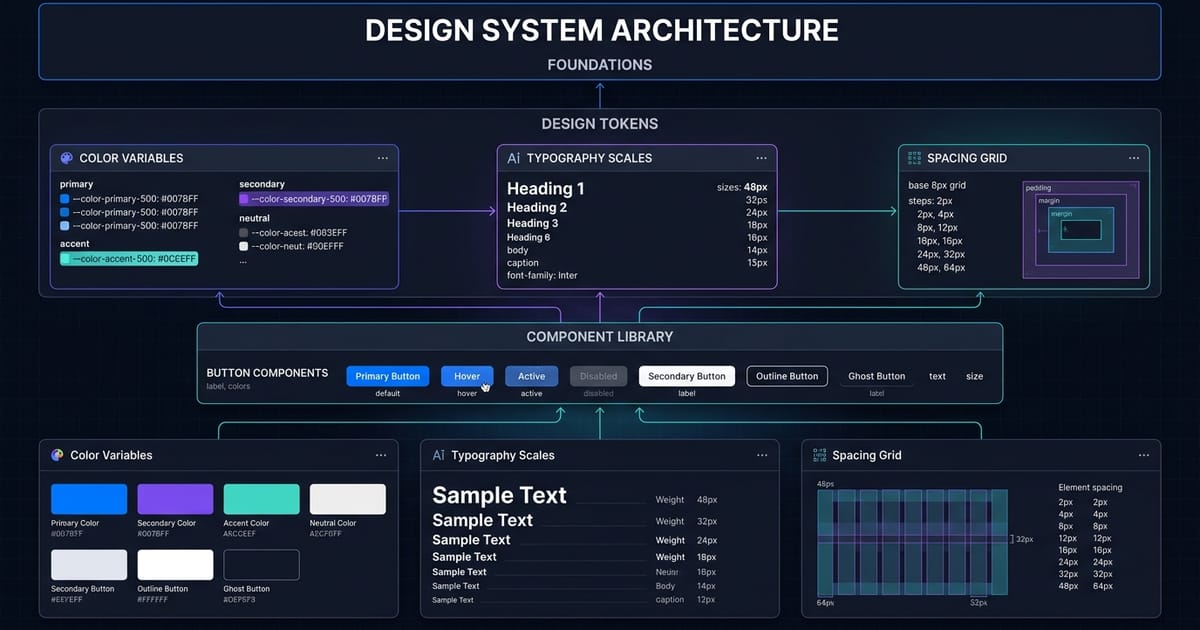Image resolution: width=1200 pixels, height=630 pixels.
Task: Select the 'size' option in button components row
Action: (974, 376)
